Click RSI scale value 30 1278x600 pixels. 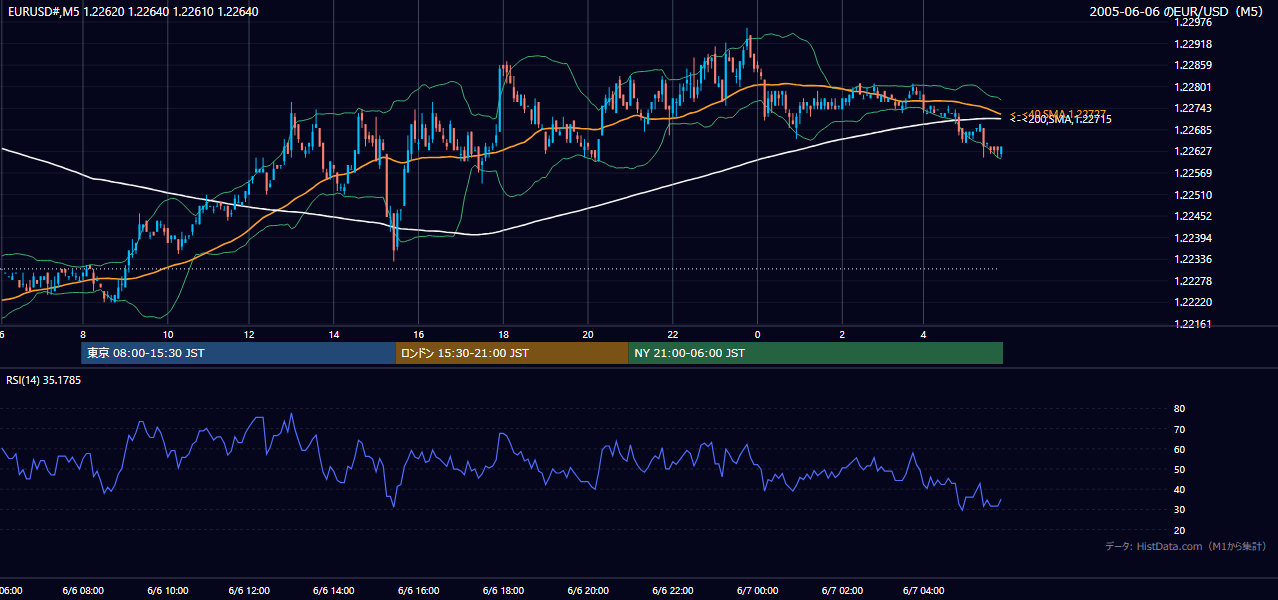(x=1179, y=510)
